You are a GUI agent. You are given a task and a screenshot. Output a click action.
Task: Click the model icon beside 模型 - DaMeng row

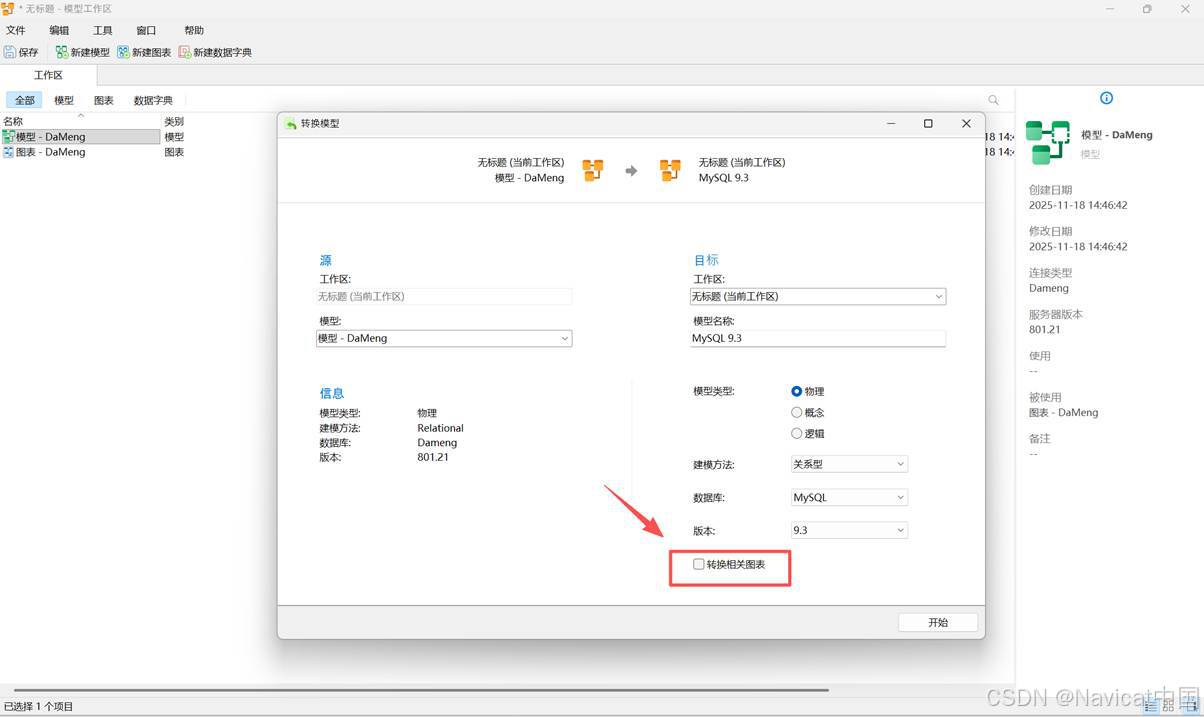tap(9, 137)
